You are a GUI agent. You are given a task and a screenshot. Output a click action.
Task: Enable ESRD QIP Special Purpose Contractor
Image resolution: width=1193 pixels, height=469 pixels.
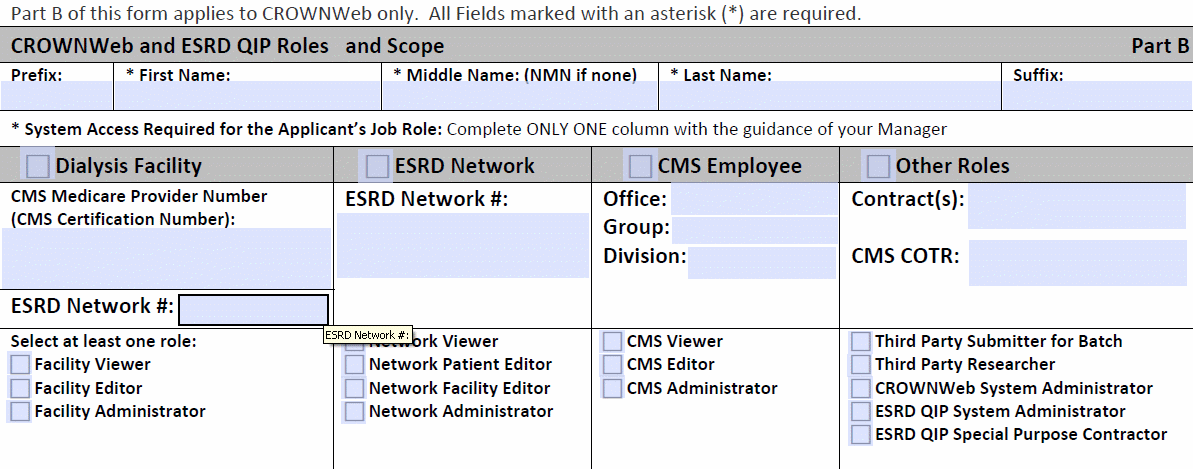coord(860,435)
